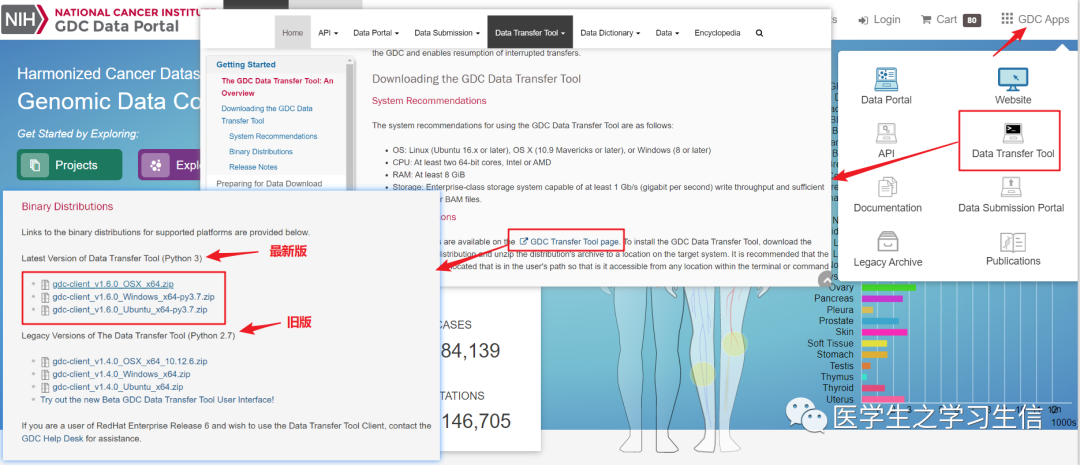Click the Ovary bar in the chart
This screenshot has width=1080, height=465.
pos(889,287)
